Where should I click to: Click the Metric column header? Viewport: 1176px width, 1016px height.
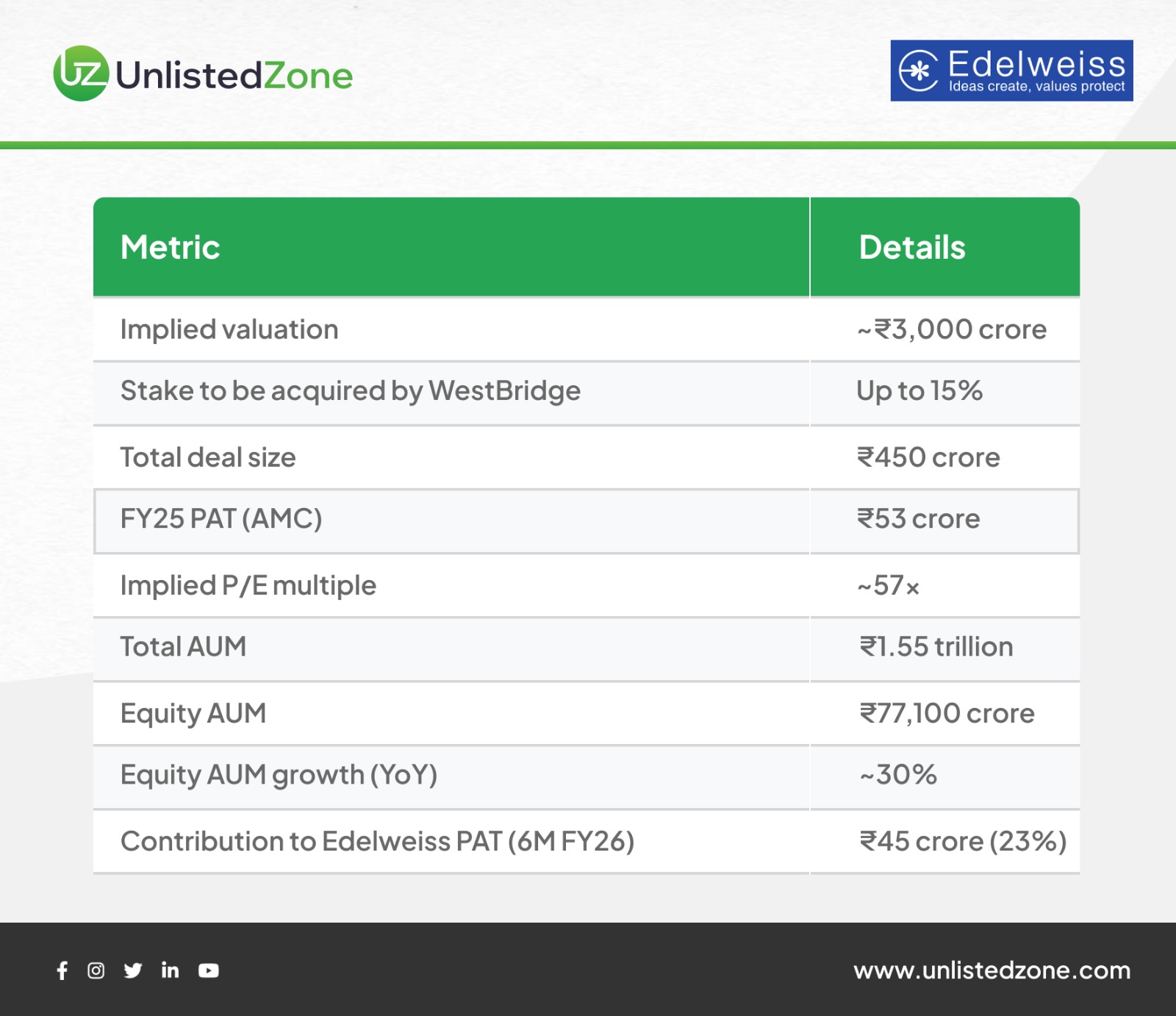coord(171,247)
